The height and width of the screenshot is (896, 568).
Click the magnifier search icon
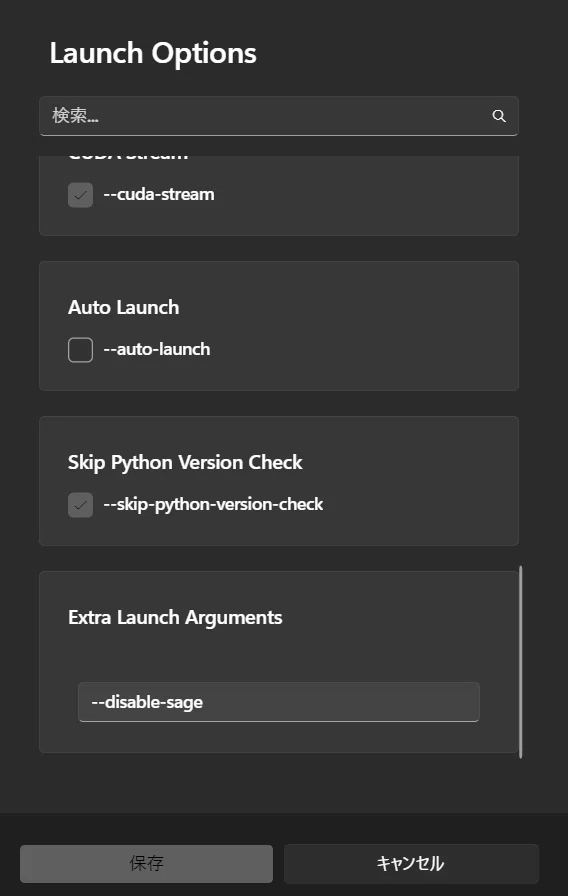point(499,116)
